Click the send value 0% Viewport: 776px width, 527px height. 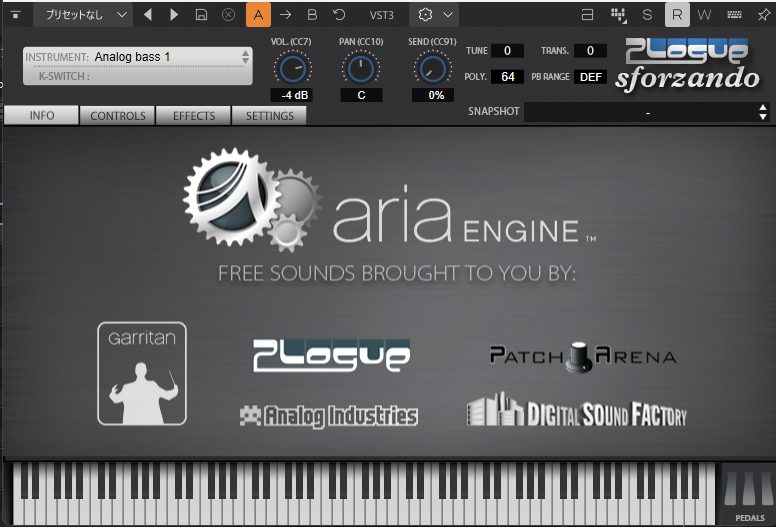[433, 95]
